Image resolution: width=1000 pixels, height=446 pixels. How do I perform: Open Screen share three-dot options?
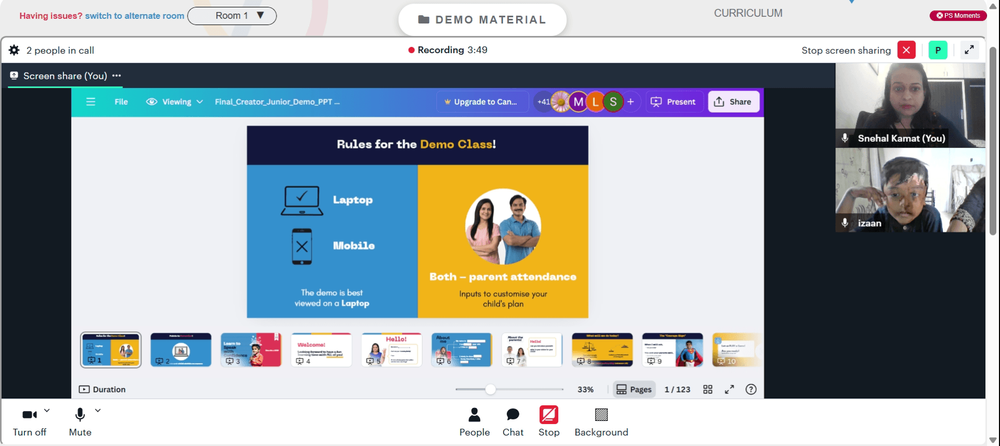click(117, 75)
